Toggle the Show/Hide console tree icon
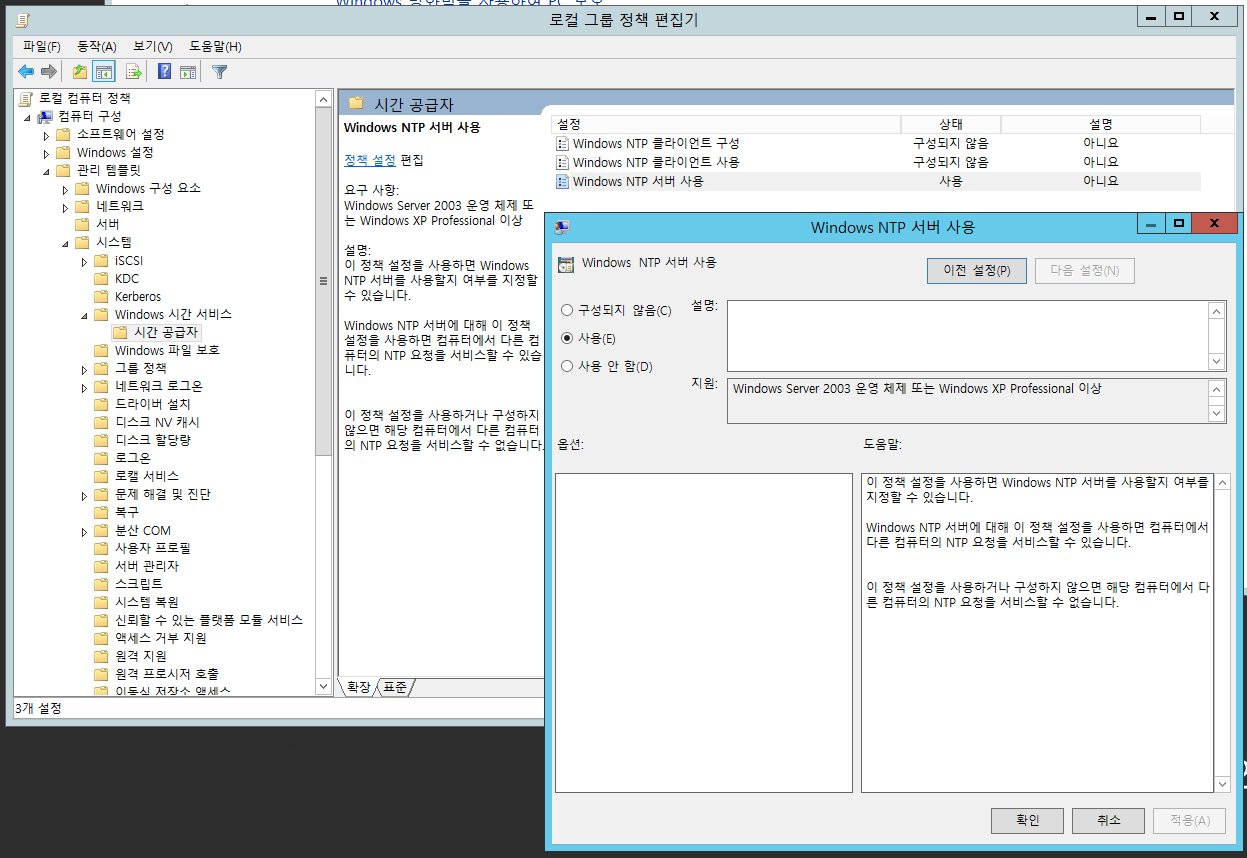 click(x=103, y=71)
